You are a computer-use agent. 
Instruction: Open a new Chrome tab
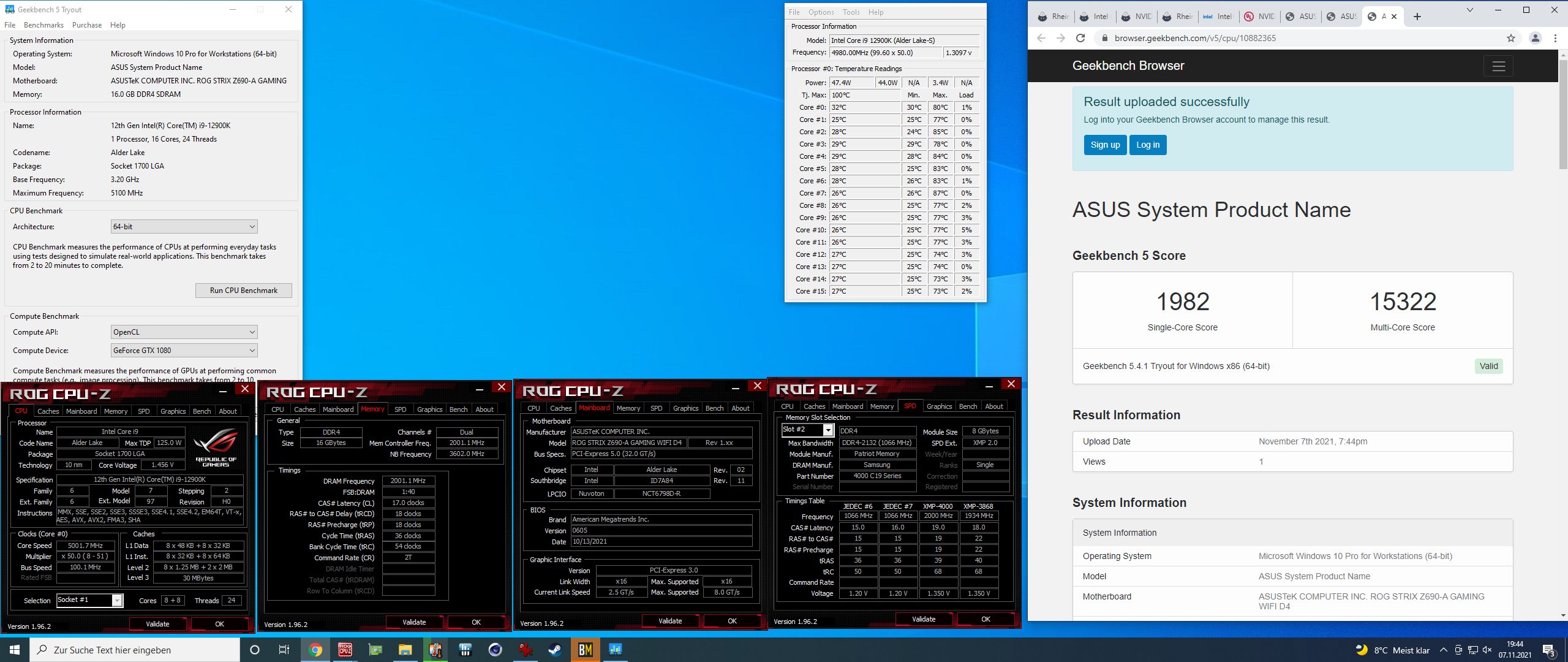point(1417,17)
